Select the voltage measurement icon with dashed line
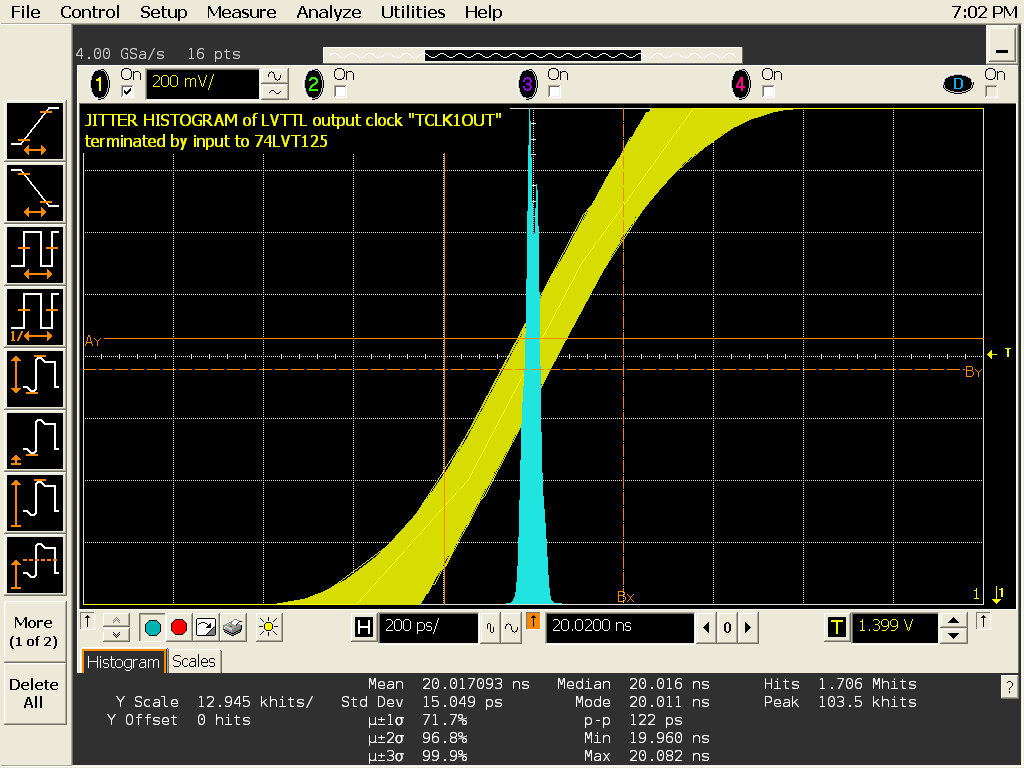The width and height of the screenshot is (1024, 768). click(x=35, y=566)
